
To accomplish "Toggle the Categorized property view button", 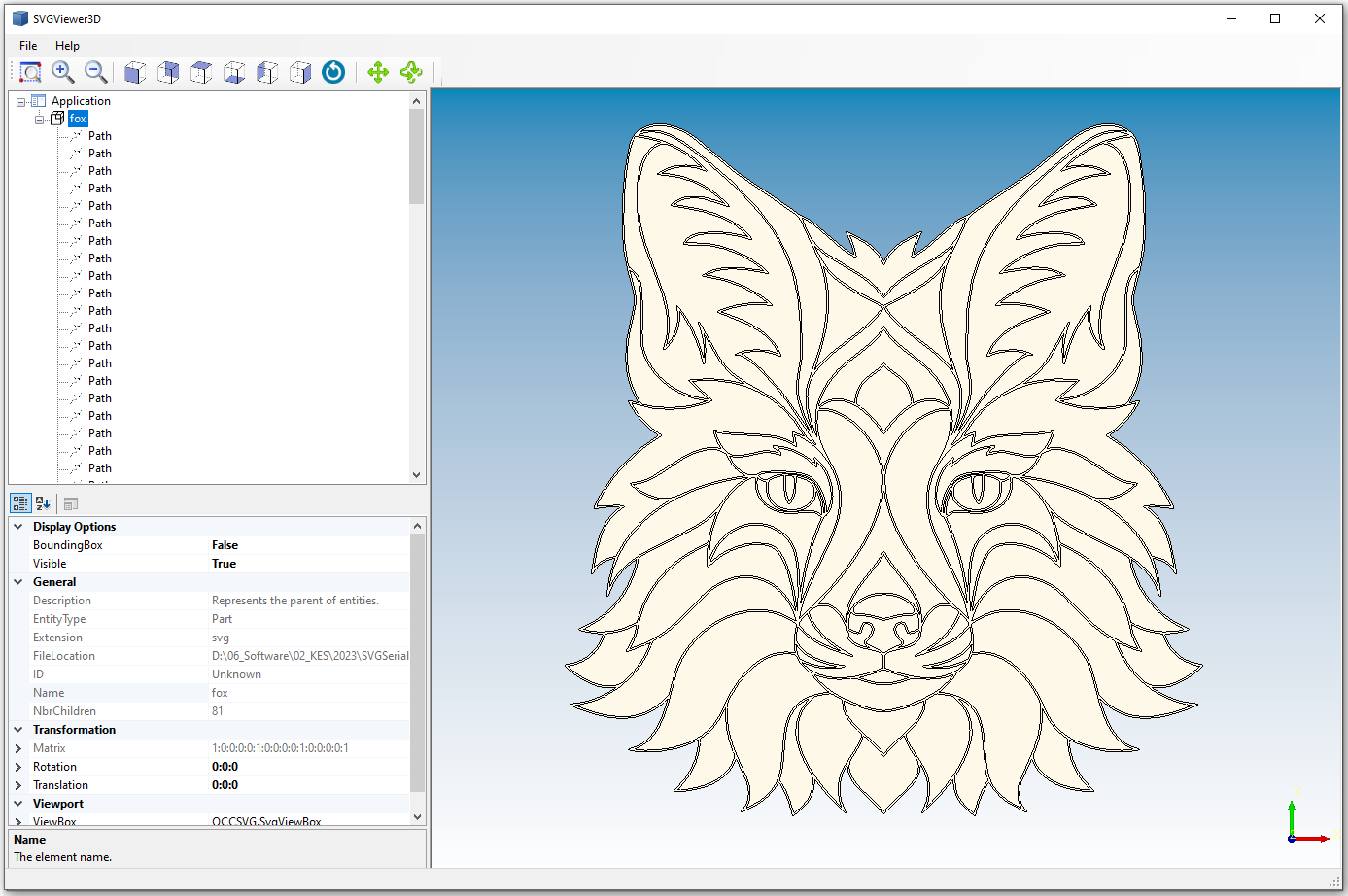I will pyautogui.click(x=20, y=503).
